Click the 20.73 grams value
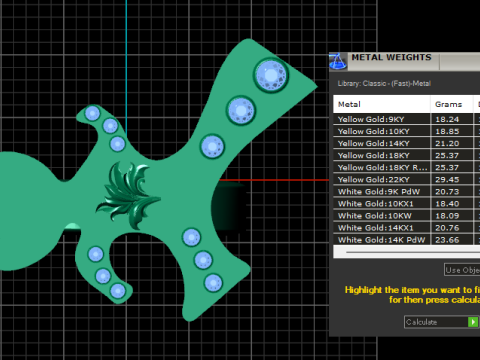 pos(447,192)
